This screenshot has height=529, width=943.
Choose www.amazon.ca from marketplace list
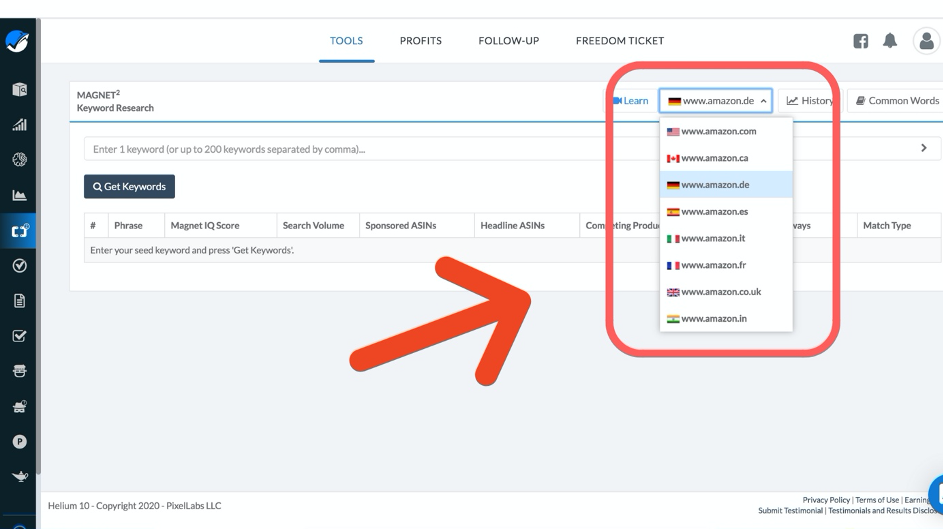(726, 158)
